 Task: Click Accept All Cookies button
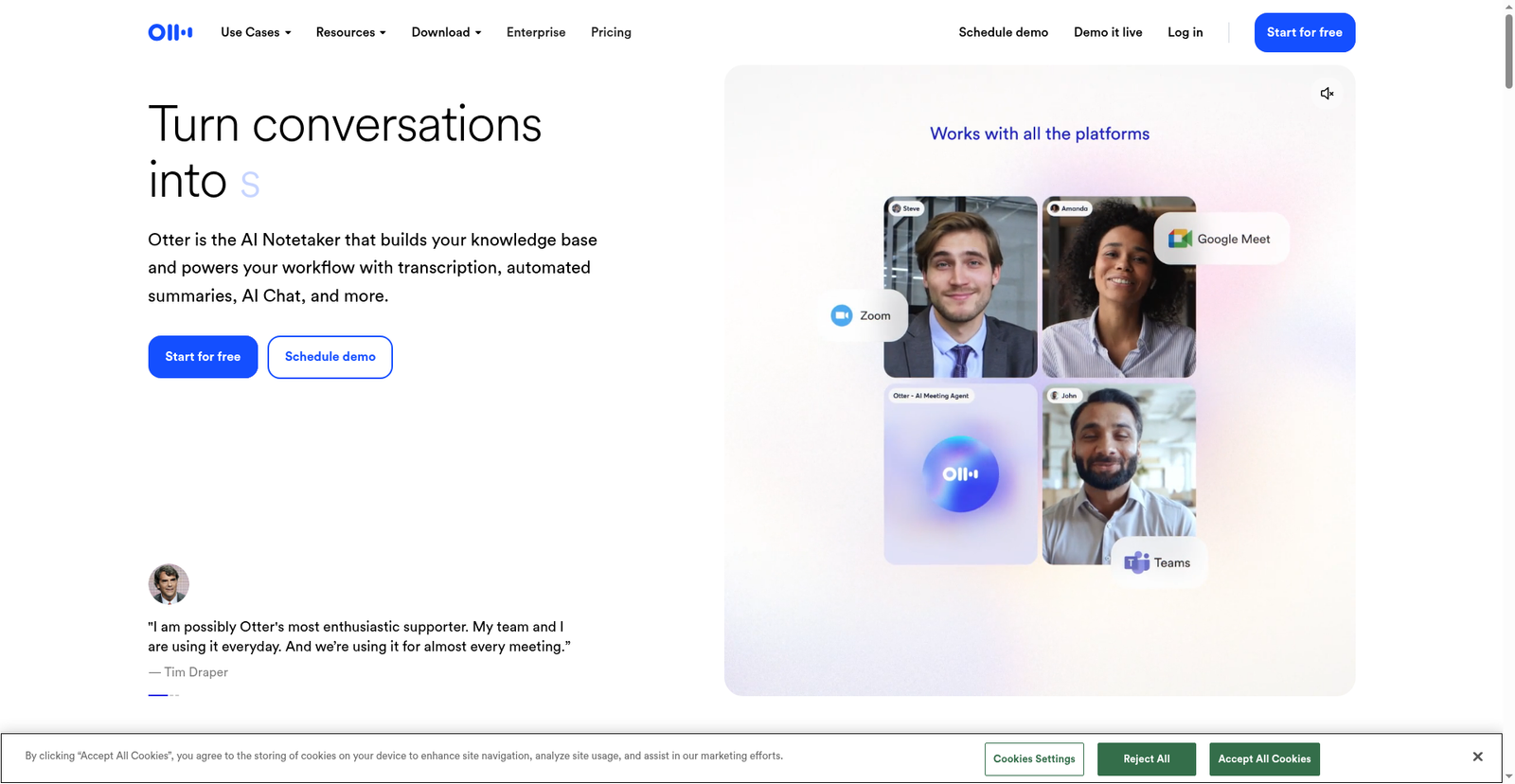point(1264,759)
